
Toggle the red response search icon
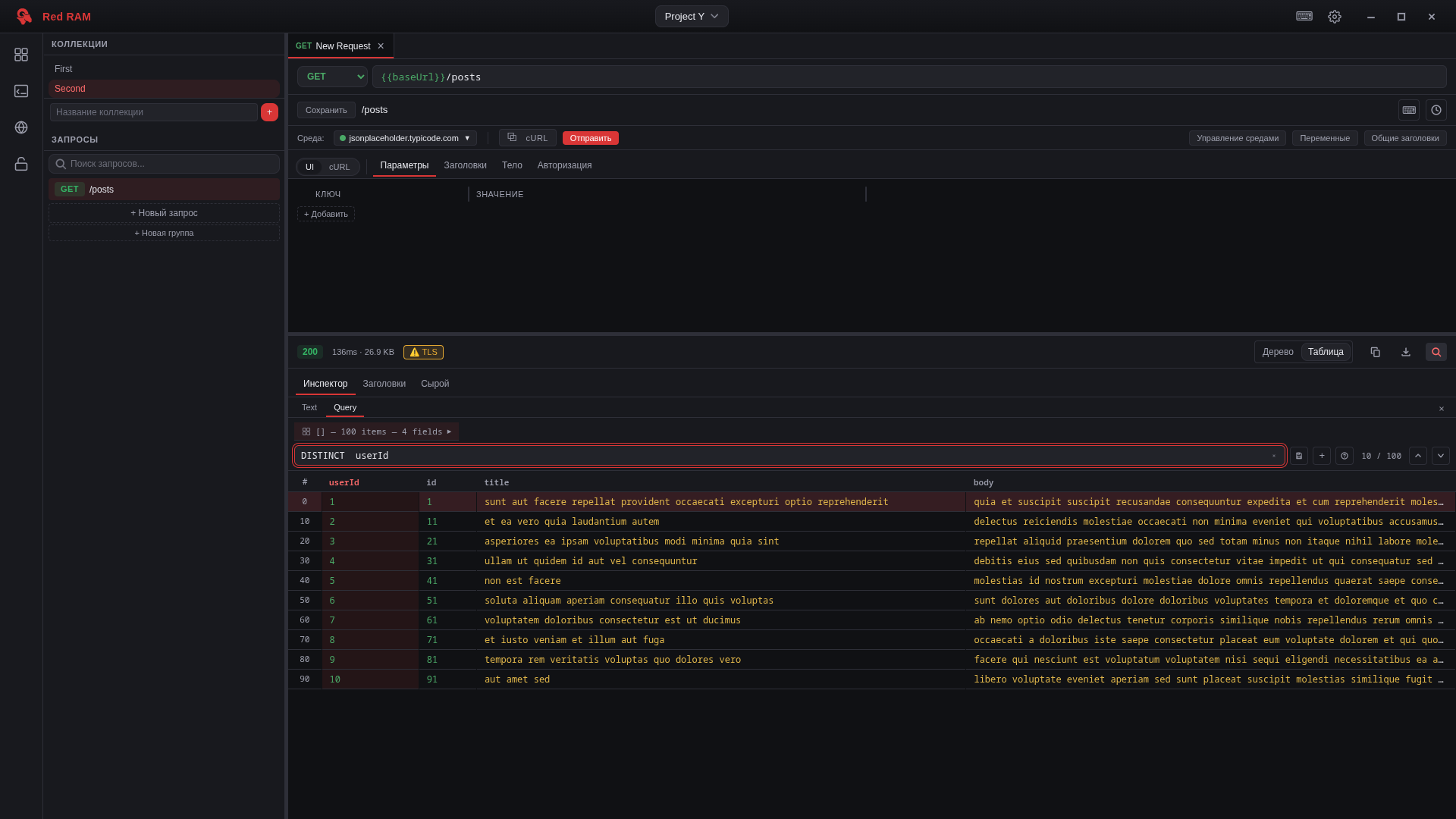[x=1436, y=352]
